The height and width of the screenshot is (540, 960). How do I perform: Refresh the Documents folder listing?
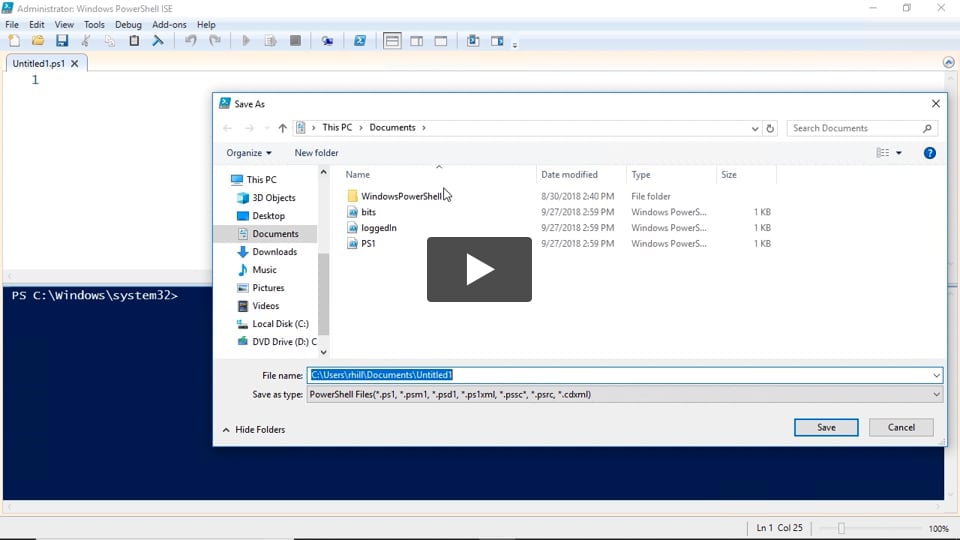pos(770,128)
